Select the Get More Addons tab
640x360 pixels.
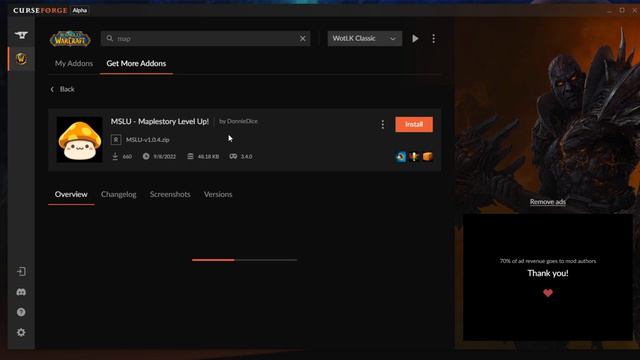[x=136, y=63]
